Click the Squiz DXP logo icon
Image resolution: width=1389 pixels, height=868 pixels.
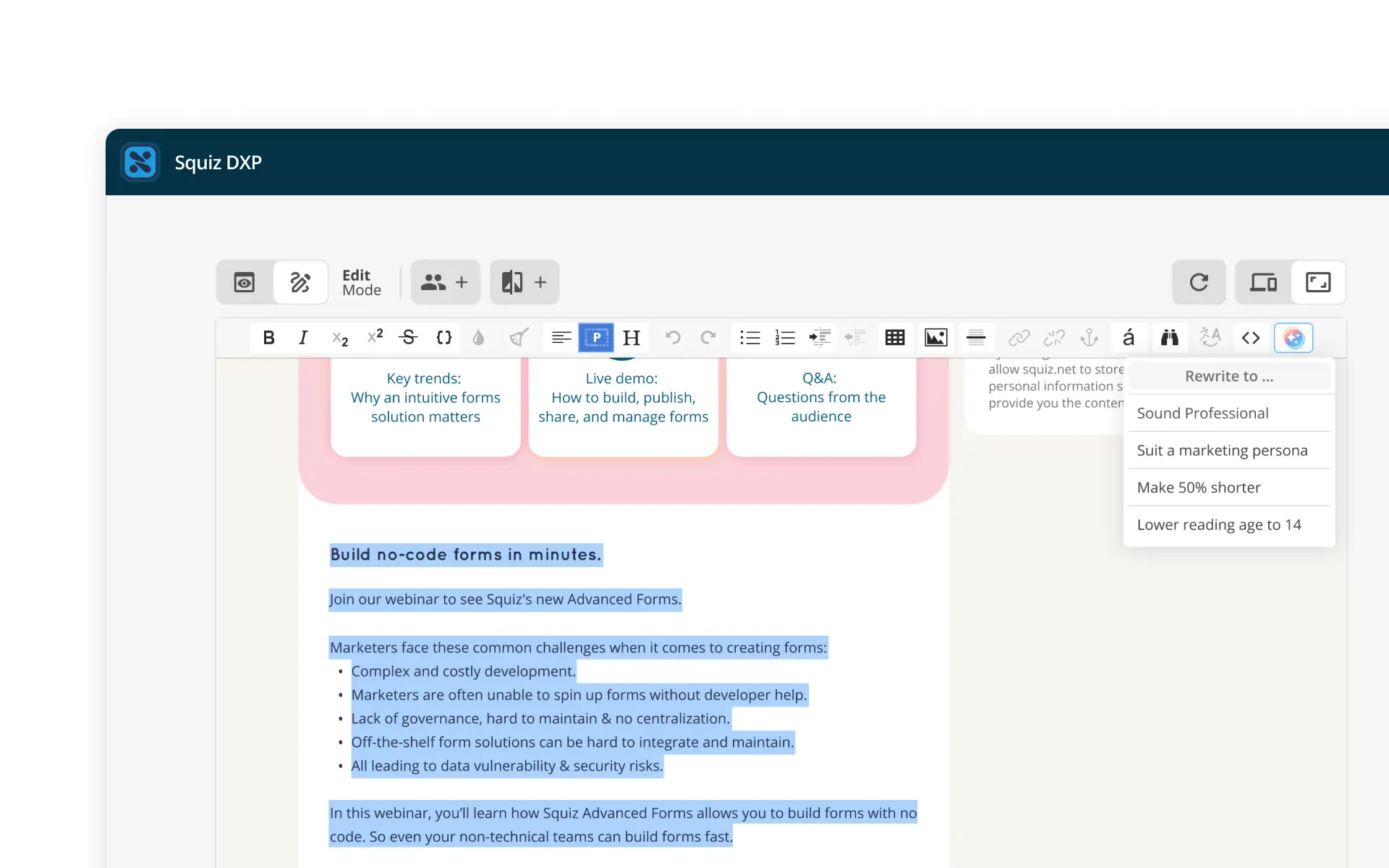click(140, 162)
